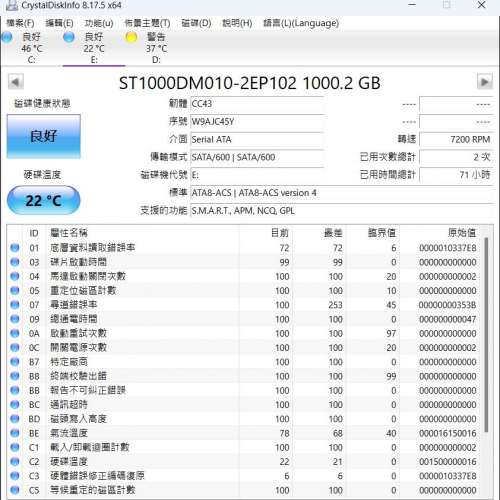The height and width of the screenshot is (500, 500).
Task: Click status orb for attribute C1
Action: click(15, 447)
